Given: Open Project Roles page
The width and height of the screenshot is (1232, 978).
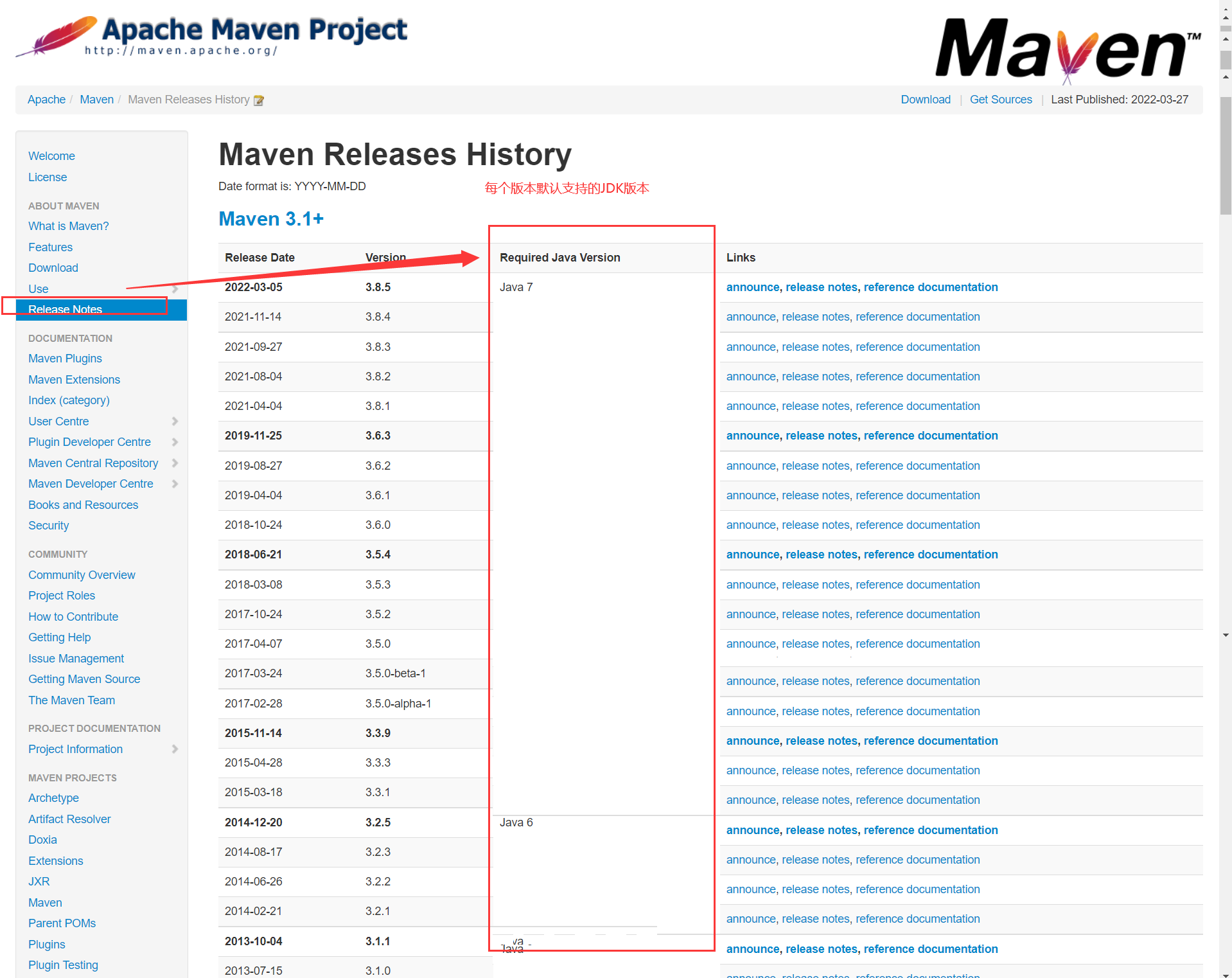Looking at the screenshot, I should point(62,596).
